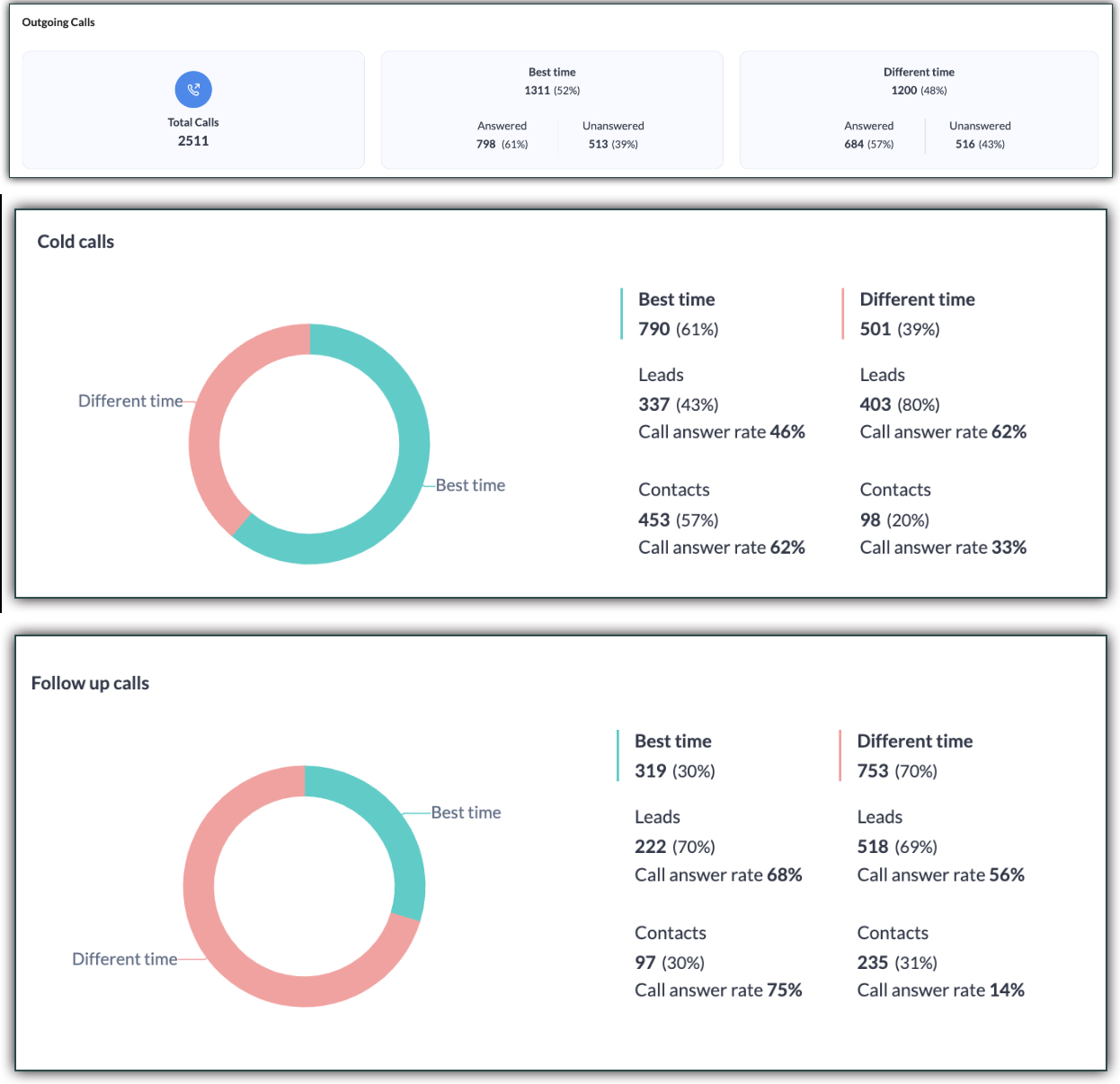The image size is (1120, 1084).
Task: Click the 1311 Best time outgoing calls figure
Action: [538, 91]
